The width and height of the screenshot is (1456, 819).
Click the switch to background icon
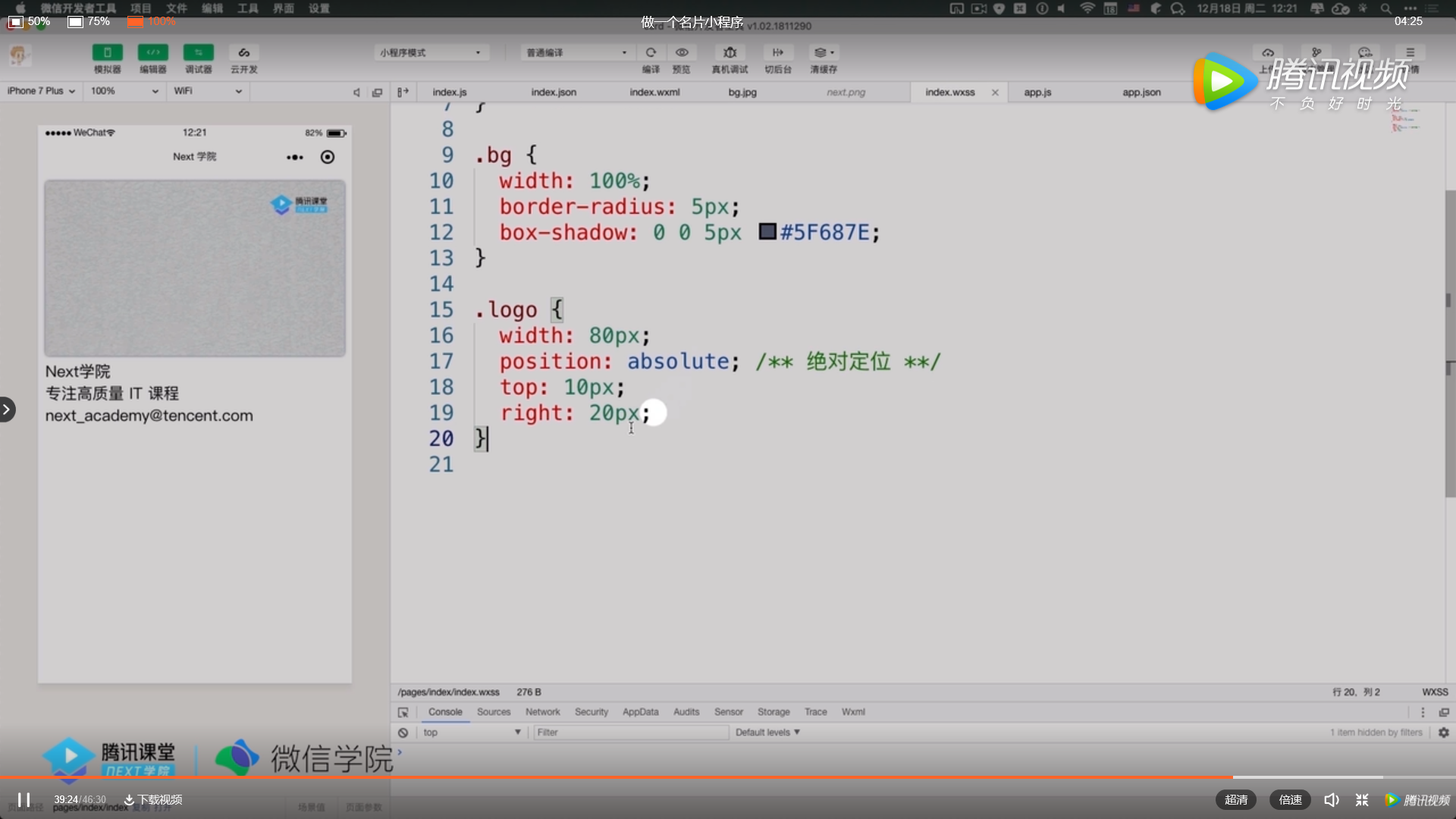(x=778, y=52)
